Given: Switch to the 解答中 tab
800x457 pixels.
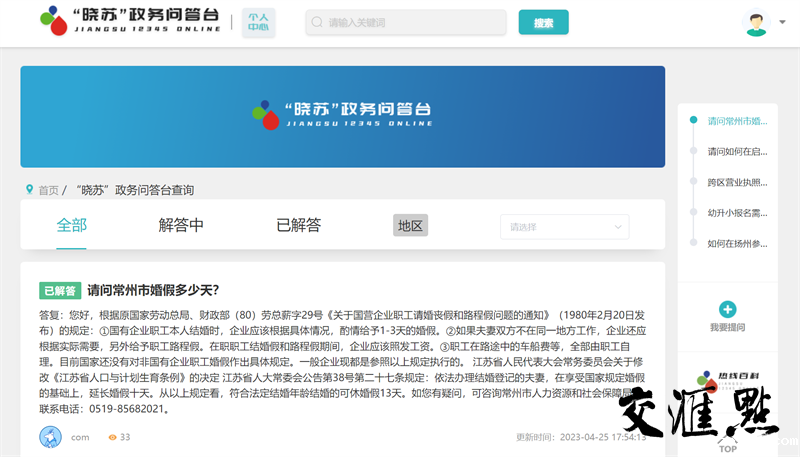Looking at the screenshot, I should coord(181,225).
